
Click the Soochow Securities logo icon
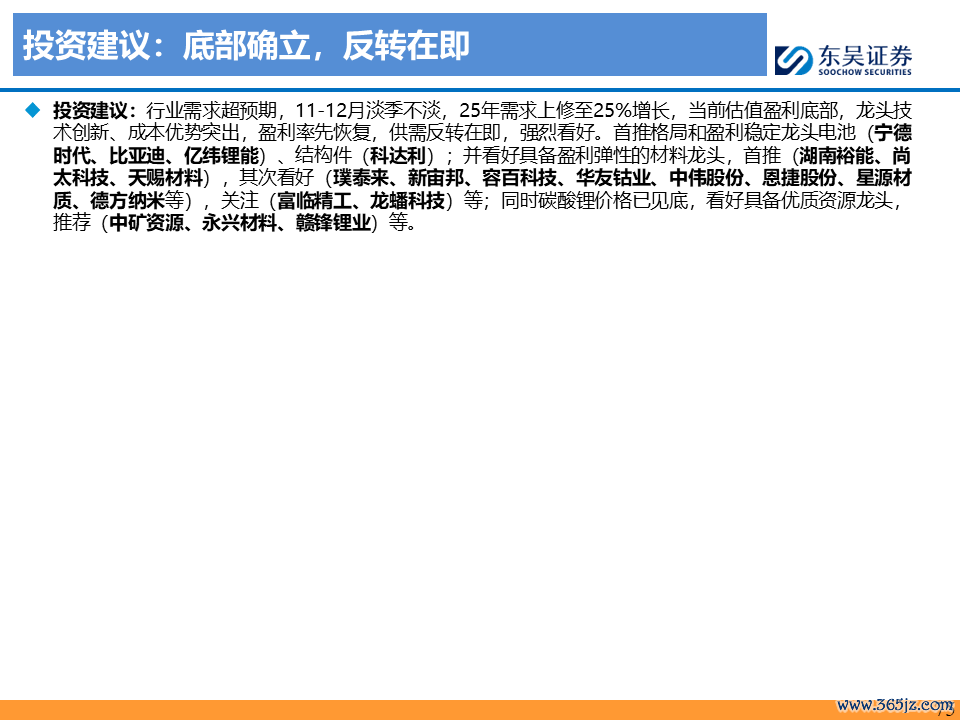point(793,61)
